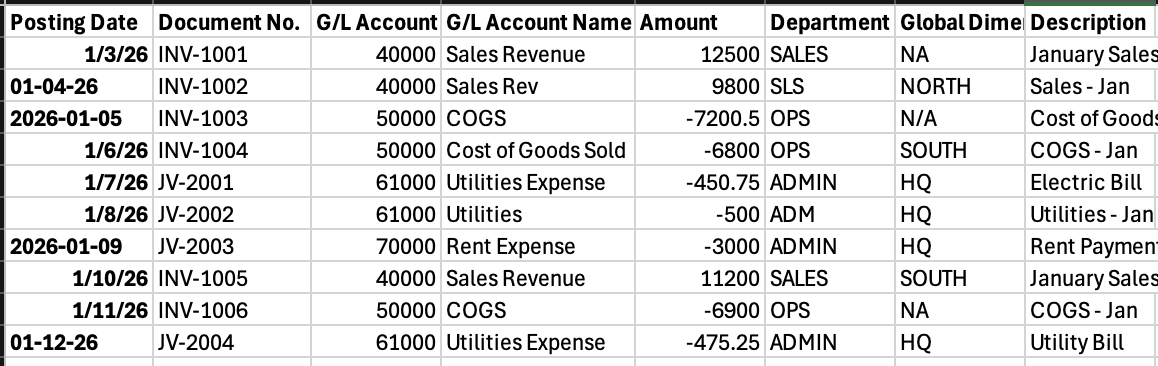Screen dimensions: 1158x366
Task: Click the Electric Bill description cell
Action: pos(1092,182)
